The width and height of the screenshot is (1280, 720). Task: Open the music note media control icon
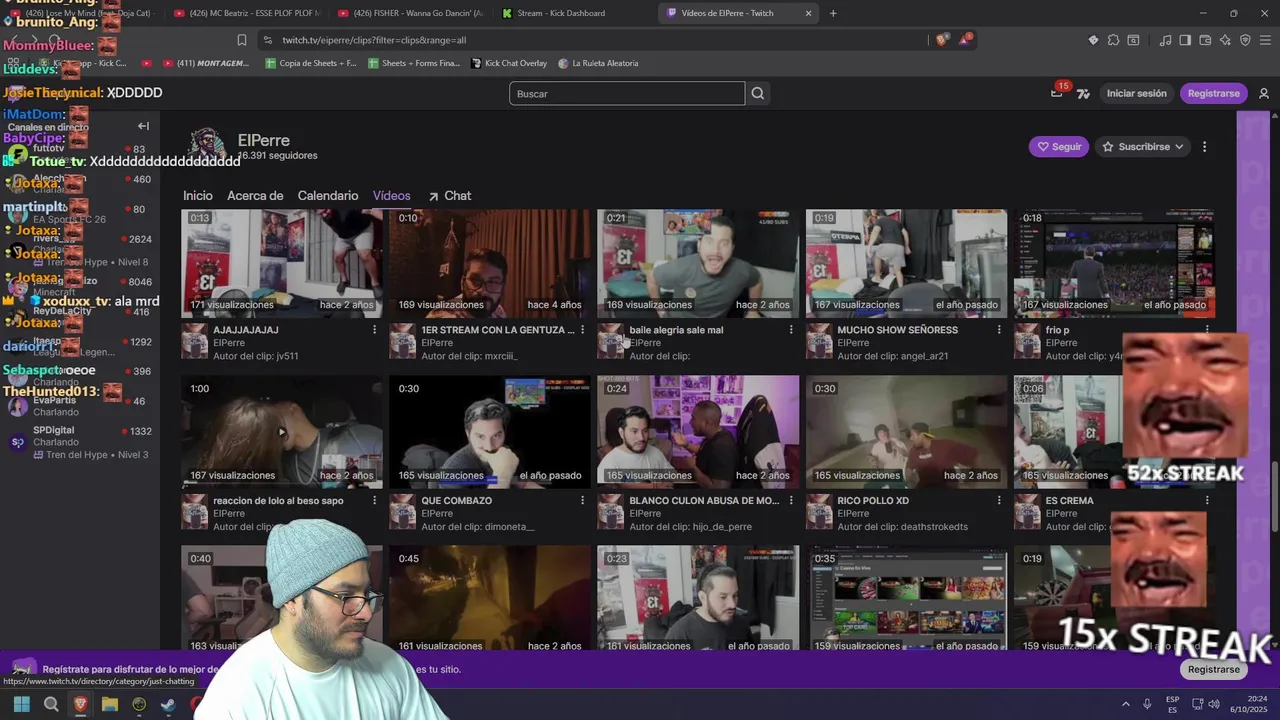(1166, 40)
